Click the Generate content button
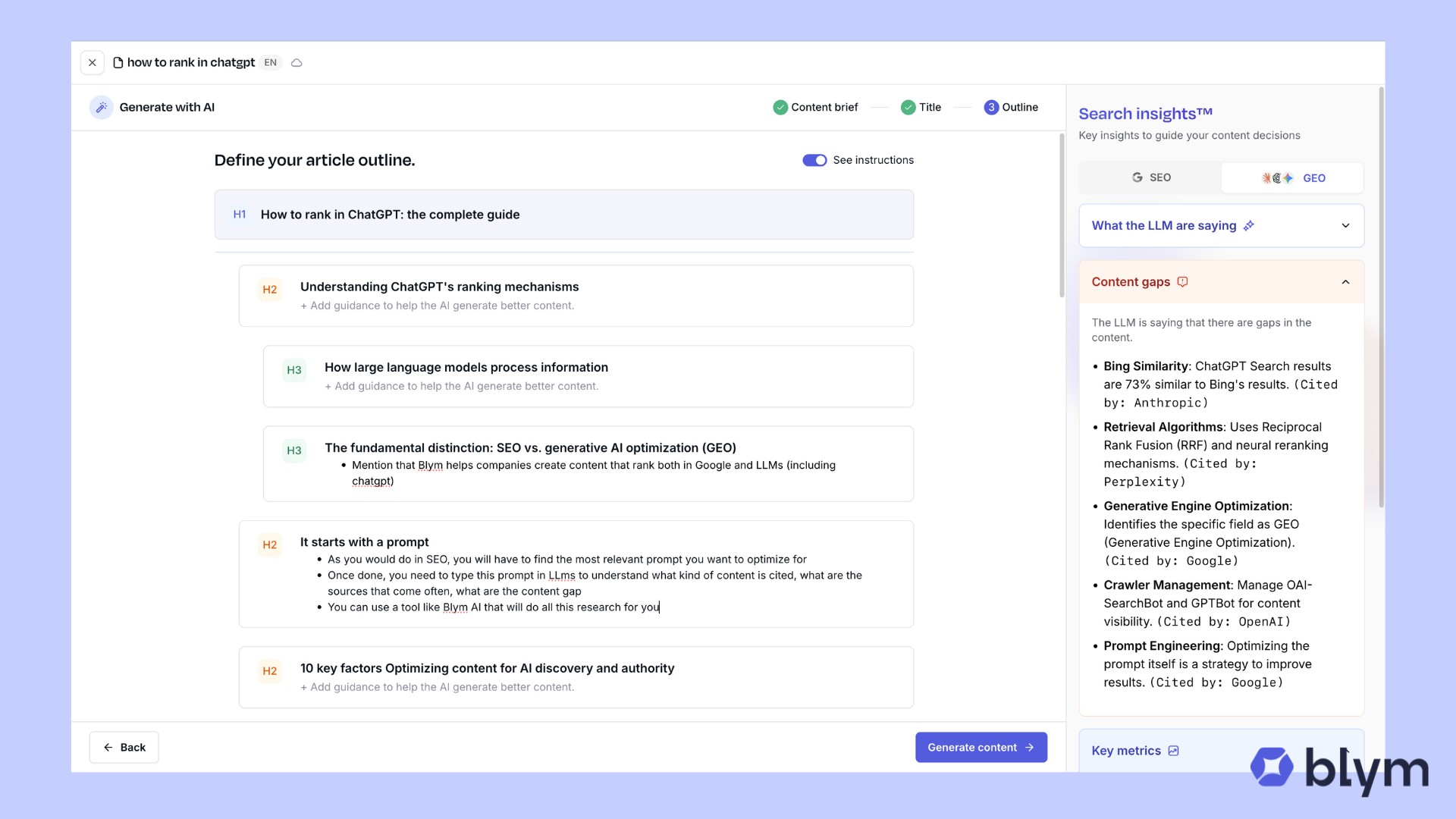The height and width of the screenshot is (819, 1456). (x=981, y=748)
